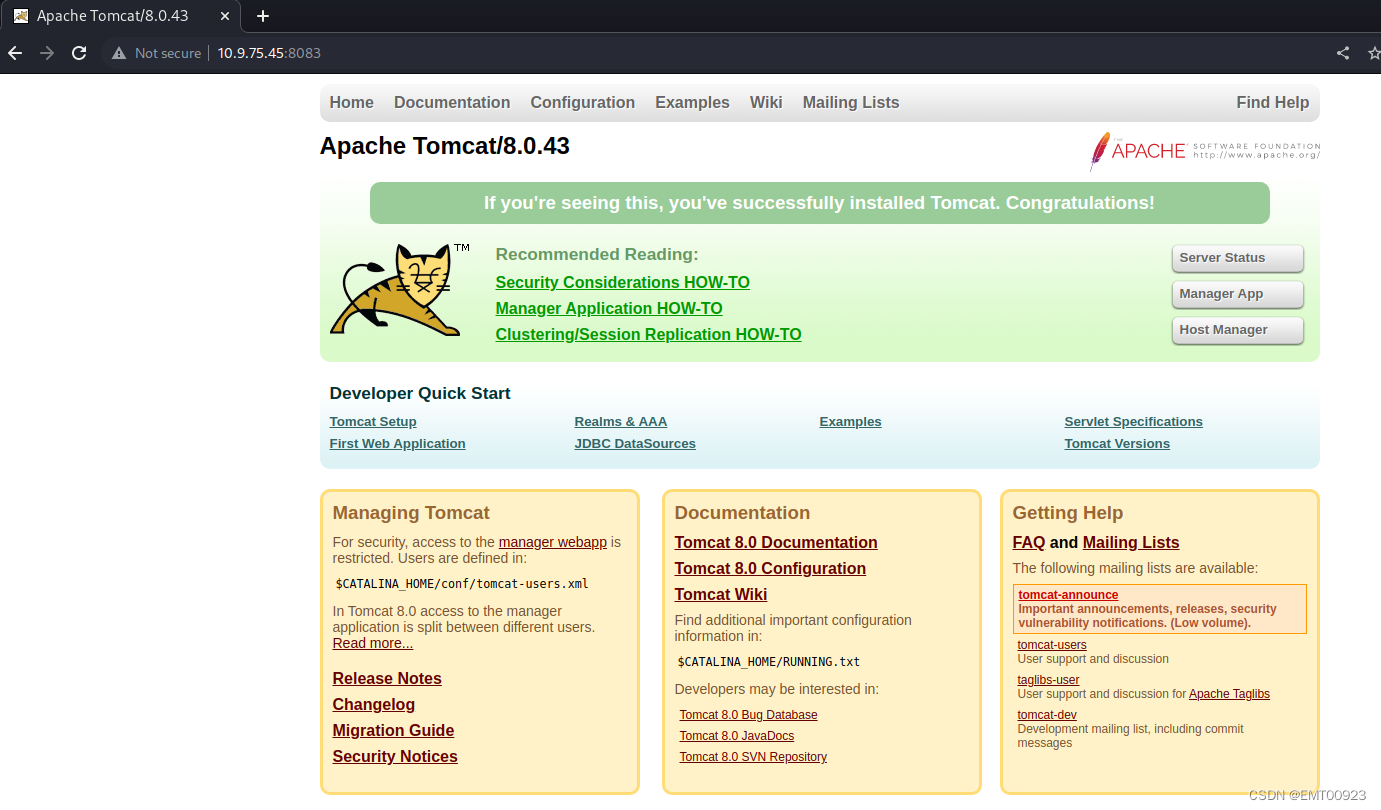The image size is (1381, 810).
Task: Click the Developer Quick Start heading
Action: [420, 394]
